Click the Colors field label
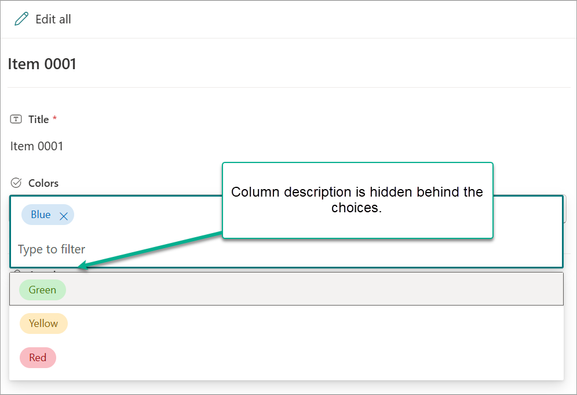The width and height of the screenshot is (577, 395). coord(43,183)
